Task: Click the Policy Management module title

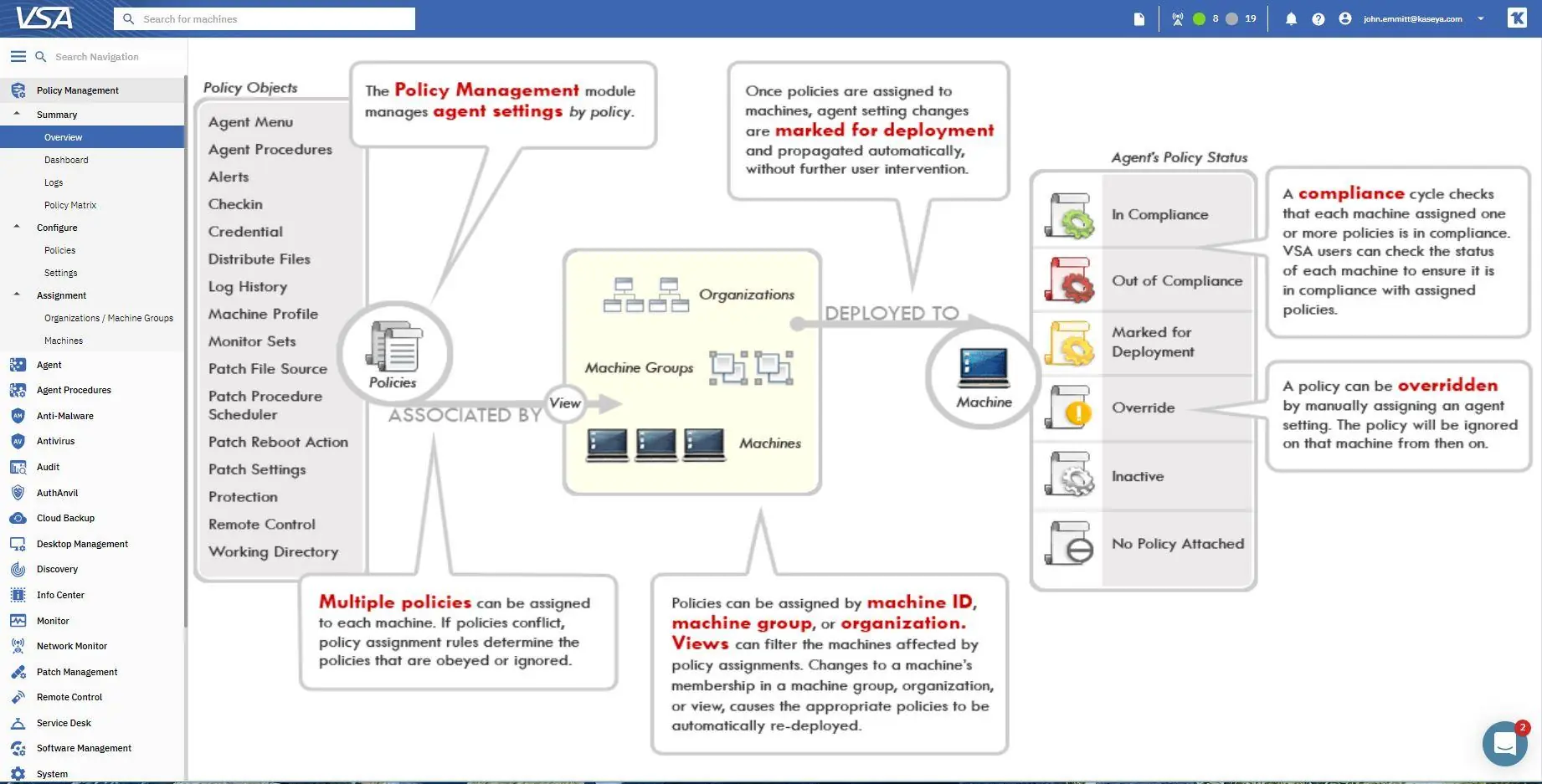Action: pyautogui.click(x=78, y=90)
